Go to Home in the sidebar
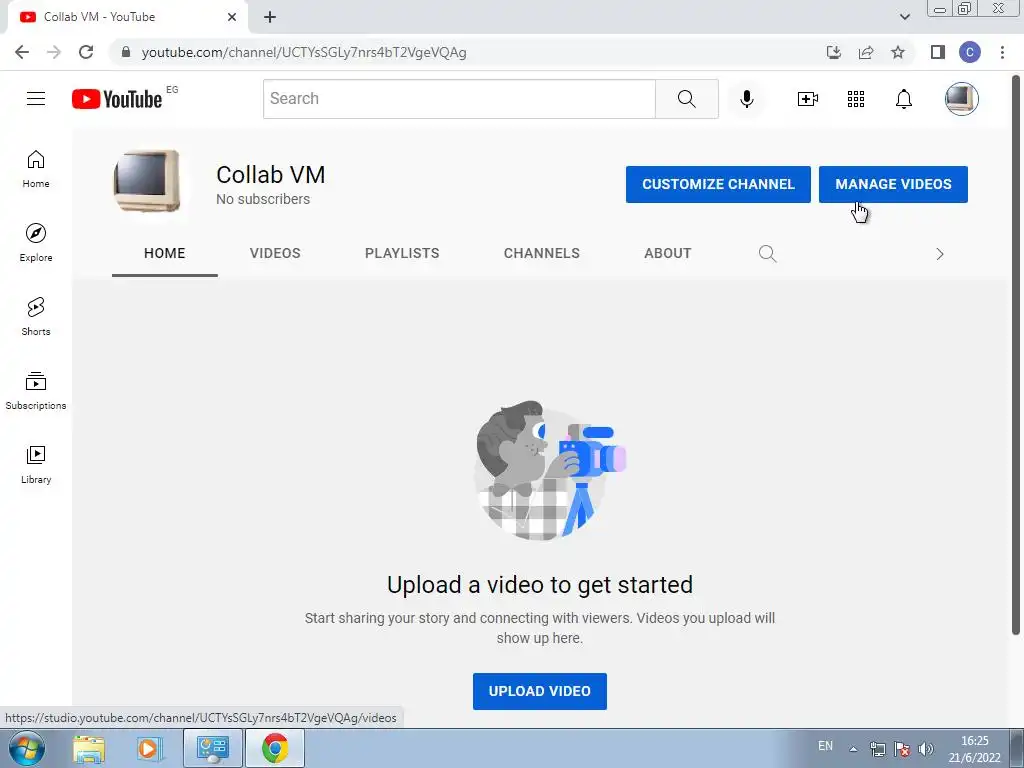This screenshot has height=768, width=1024. coord(36,169)
